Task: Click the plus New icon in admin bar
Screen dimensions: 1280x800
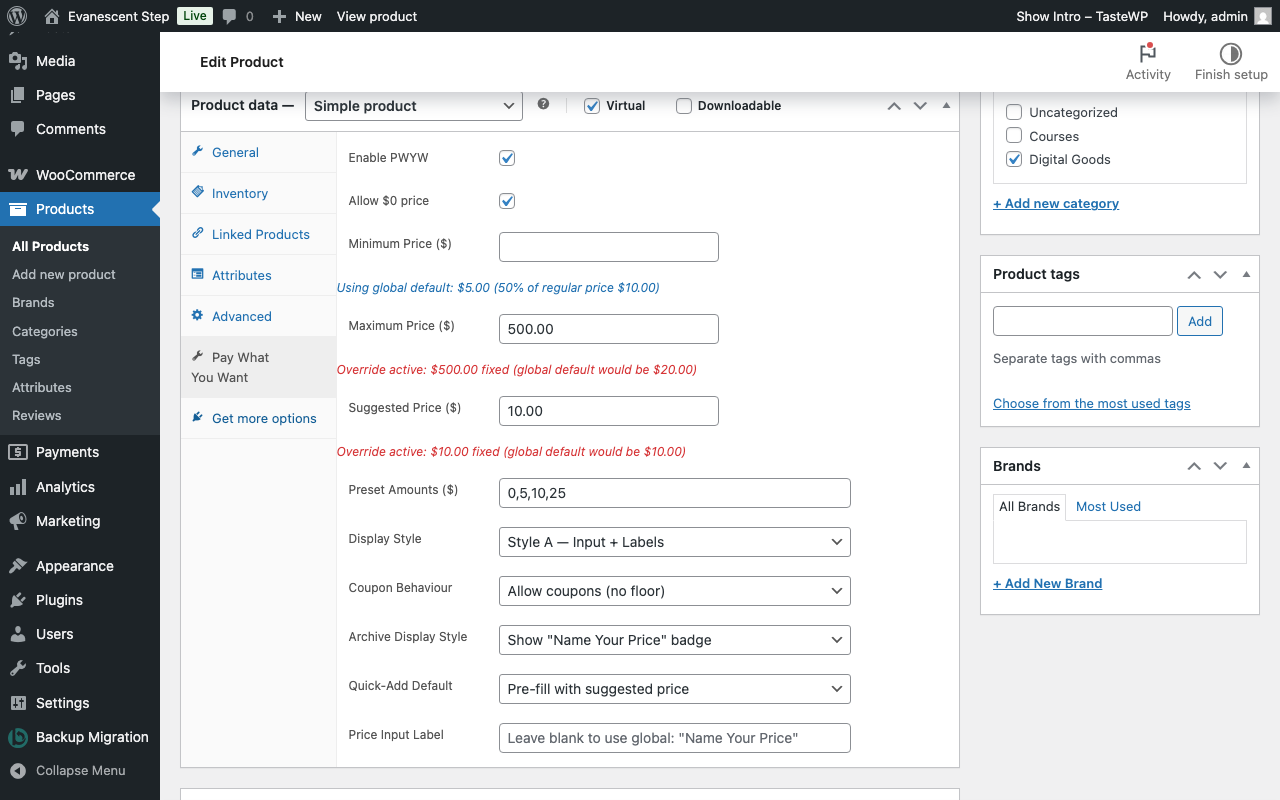Action: point(279,16)
